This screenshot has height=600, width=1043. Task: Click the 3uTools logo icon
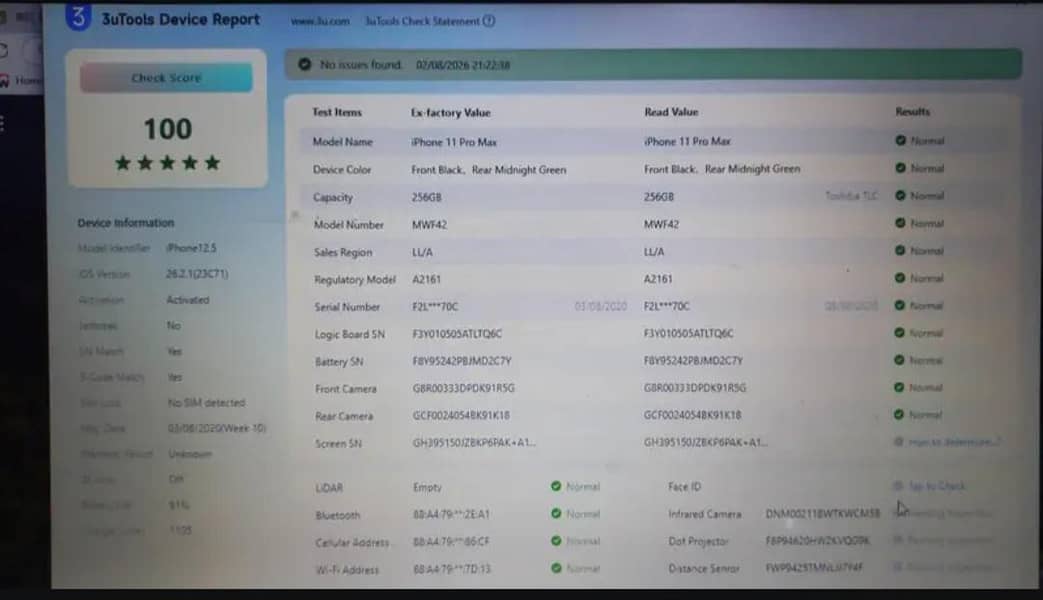click(78, 17)
